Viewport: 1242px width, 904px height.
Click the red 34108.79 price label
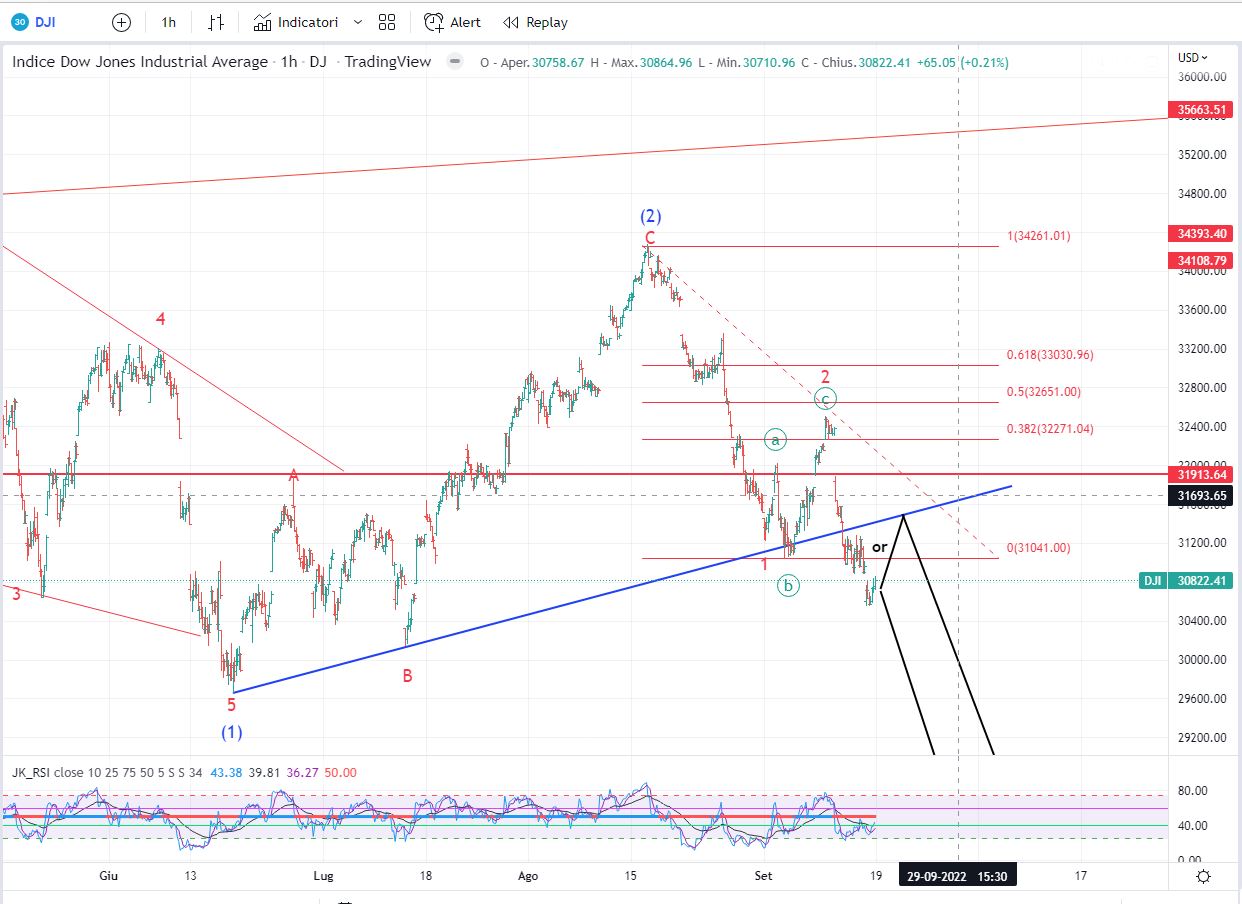click(x=1200, y=262)
